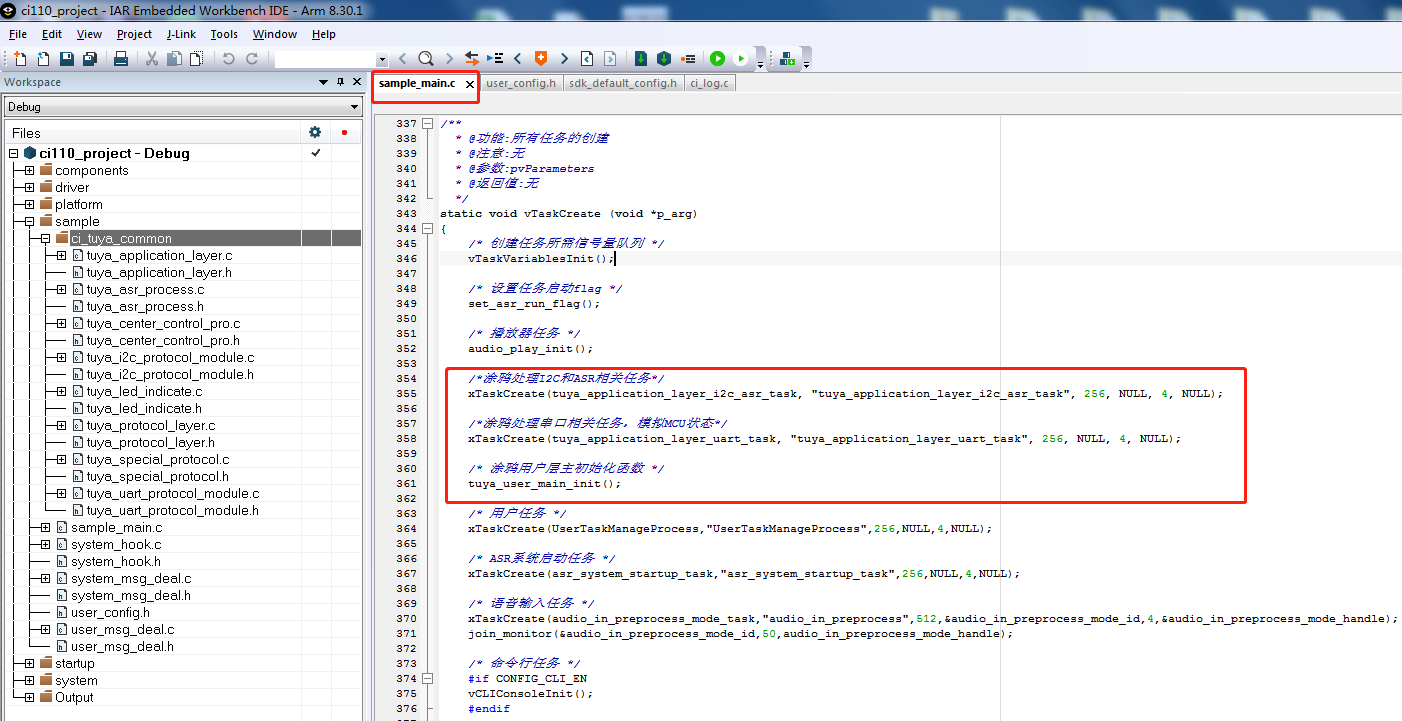
Task: Switch to the sdk_default_config.h tab
Action: [623, 83]
